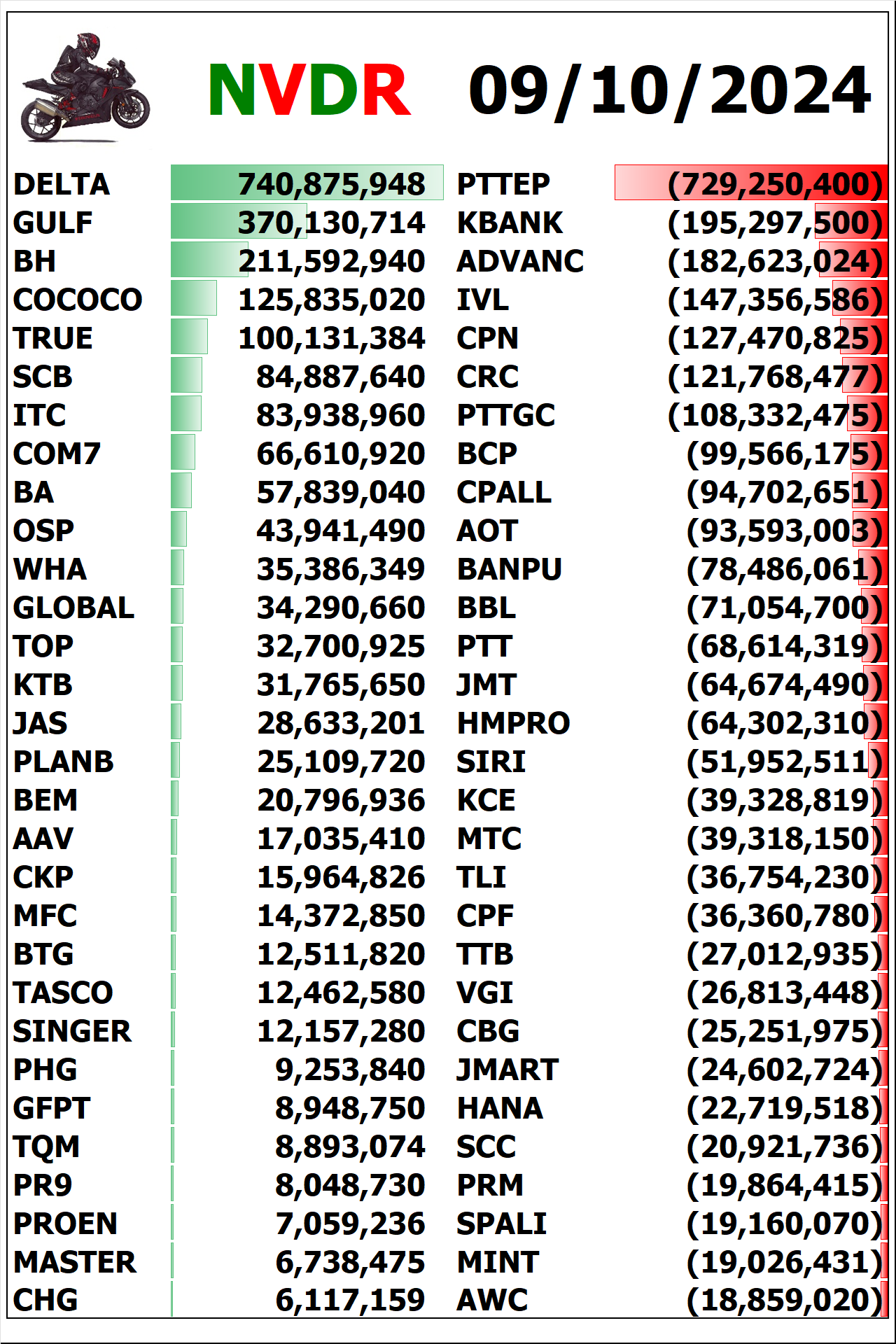The image size is (896, 1344).
Task: Click the GULF value 370,130,714
Action: coord(331,223)
